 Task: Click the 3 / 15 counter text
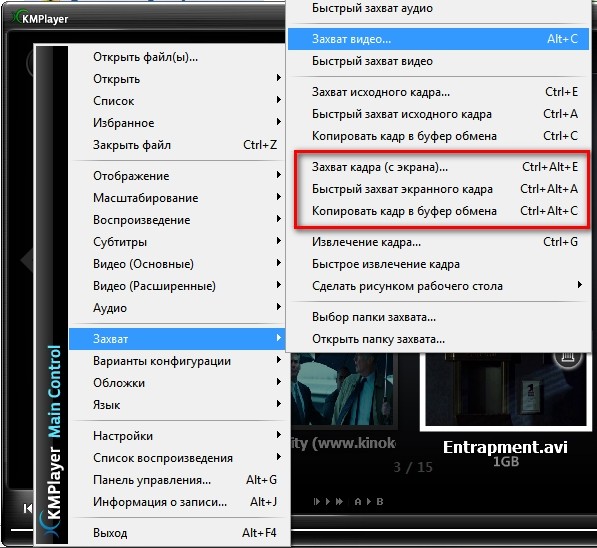tap(413, 467)
